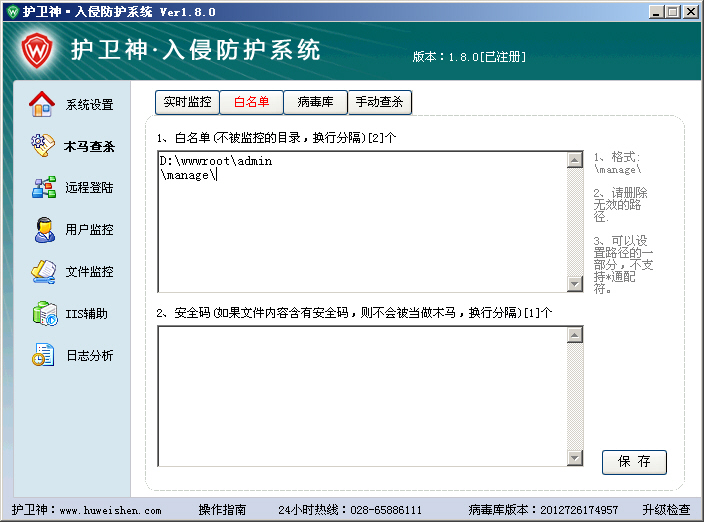Choose 文件监控 sidebar label
704x522 pixels.
89,272
